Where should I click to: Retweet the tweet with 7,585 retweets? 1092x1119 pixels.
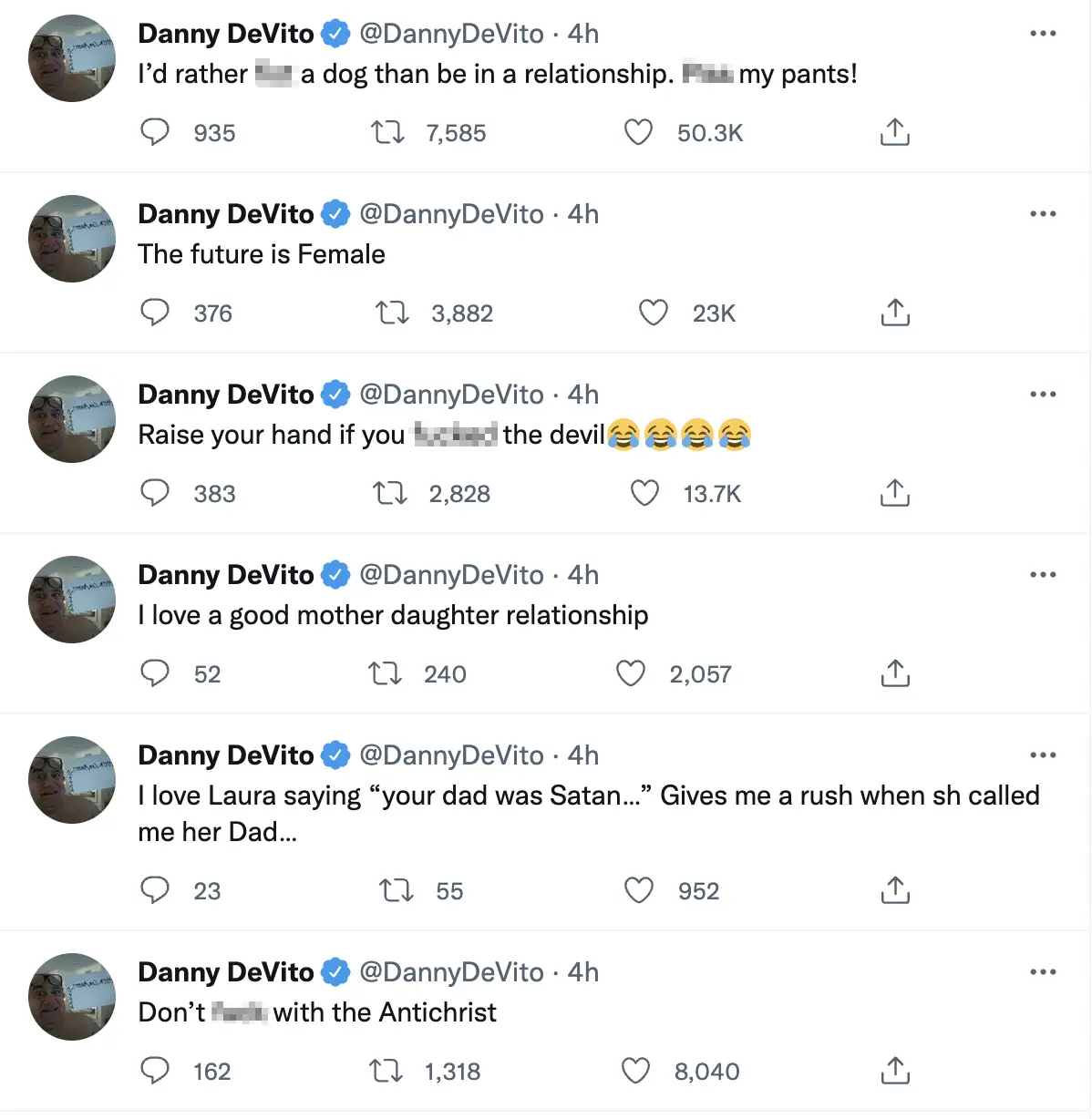point(387,133)
